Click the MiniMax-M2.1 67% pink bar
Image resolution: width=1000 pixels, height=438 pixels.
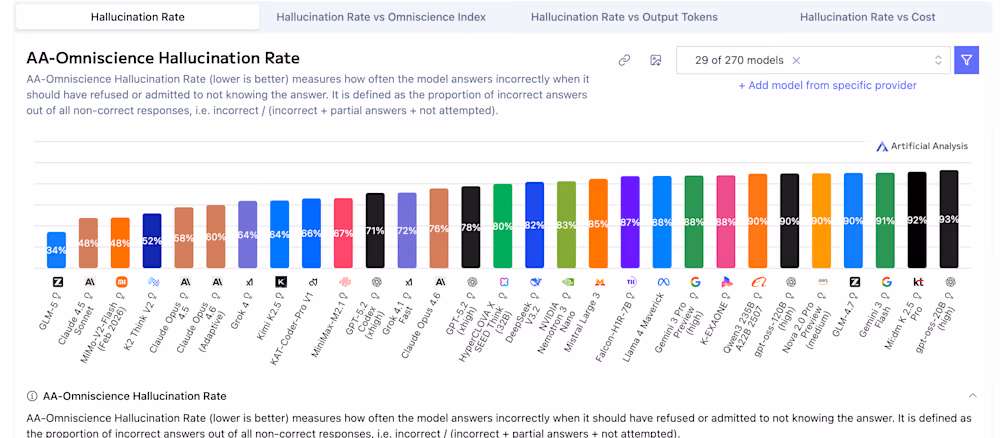point(343,233)
